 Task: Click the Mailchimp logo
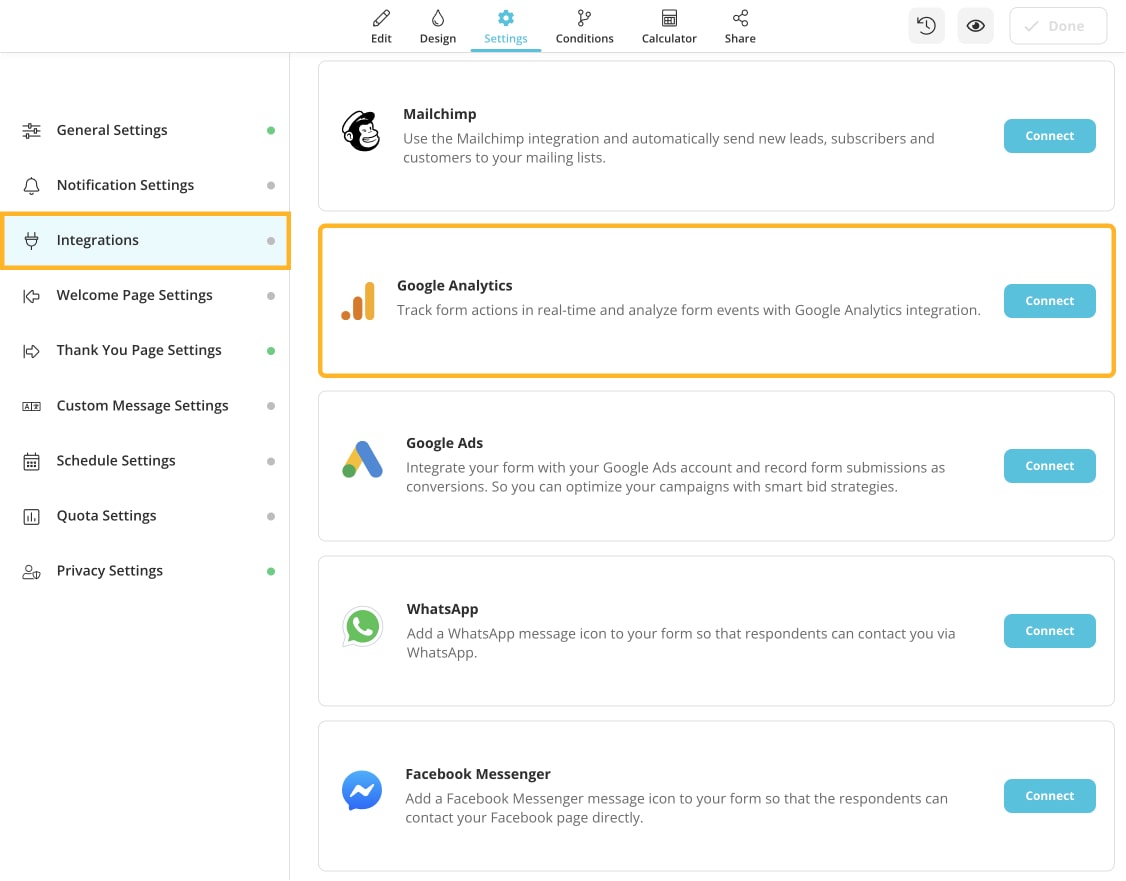click(361, 131)
